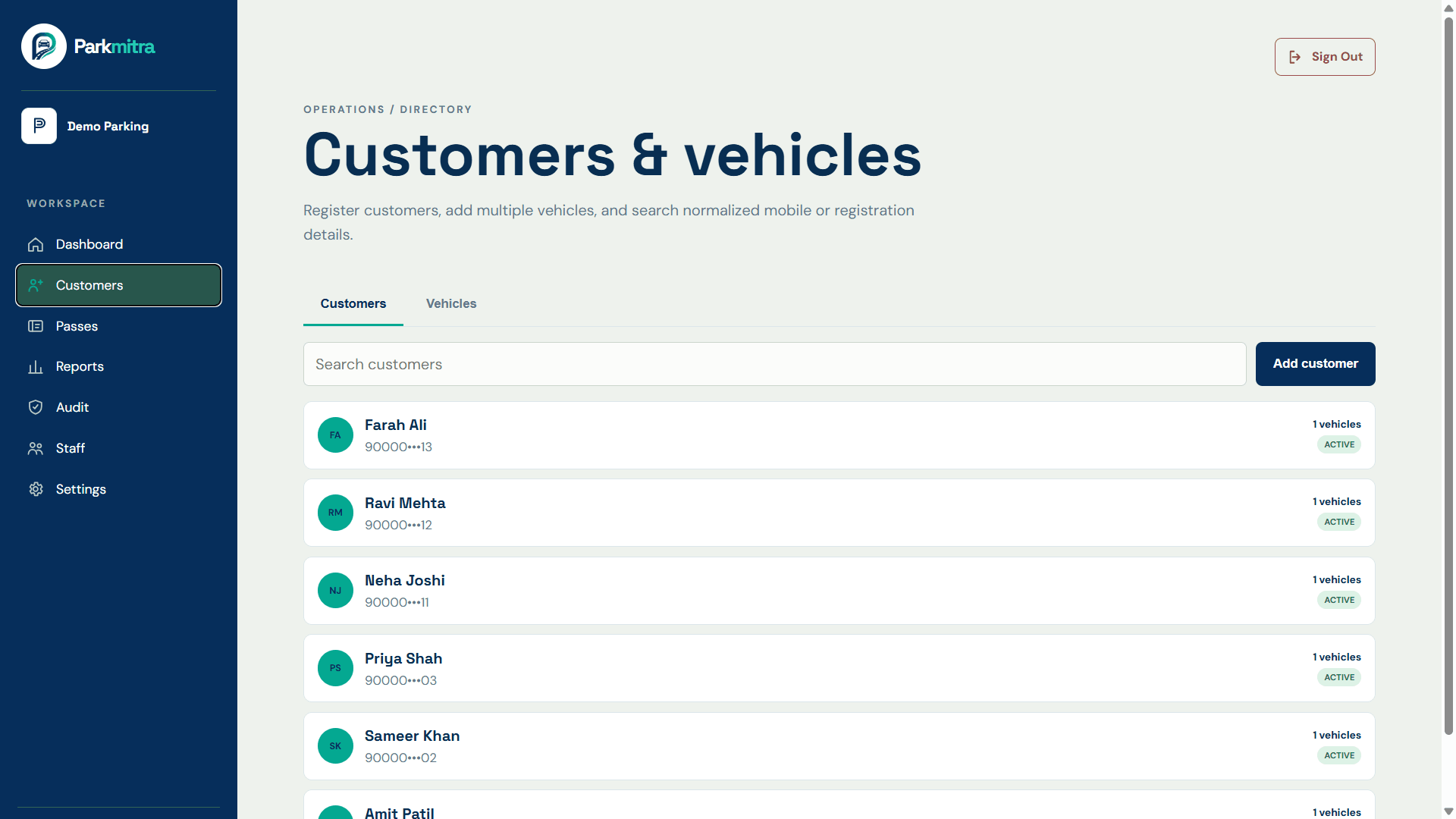1456x819 pixels.
Task: Click phone number 90000•••03
Action: (x=400, y=680)
